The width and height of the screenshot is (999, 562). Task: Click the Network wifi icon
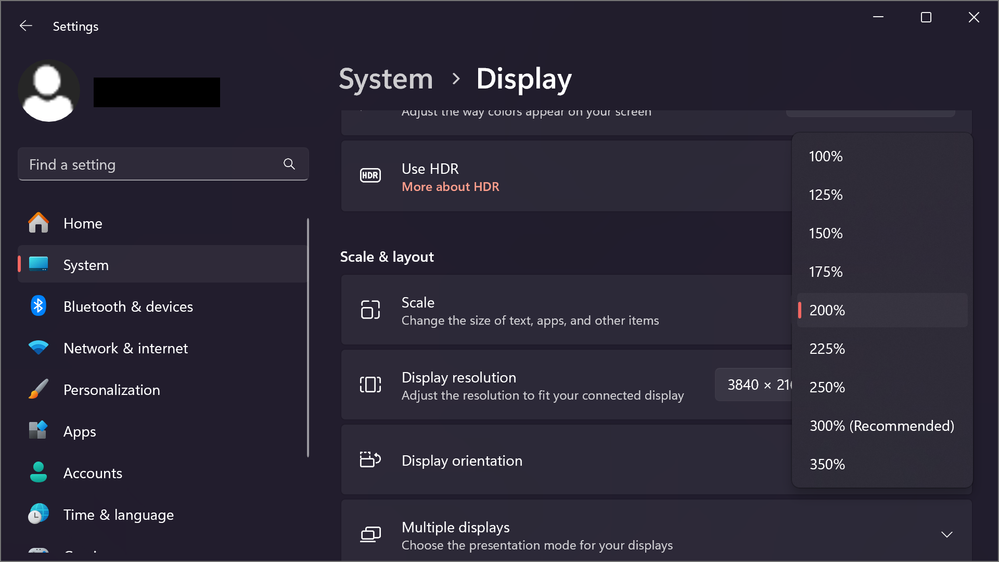pyautogui.click(x=38, y=348)
